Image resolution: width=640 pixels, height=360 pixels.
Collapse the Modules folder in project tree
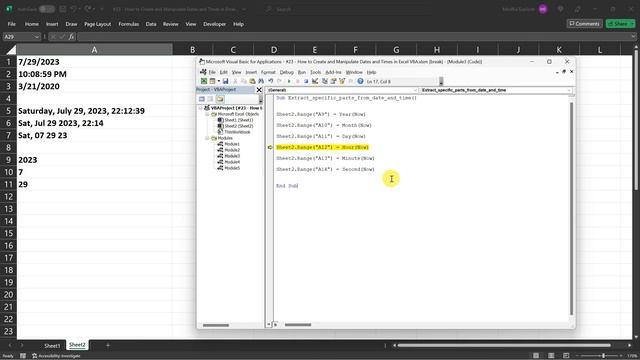[x=207, y=138]
